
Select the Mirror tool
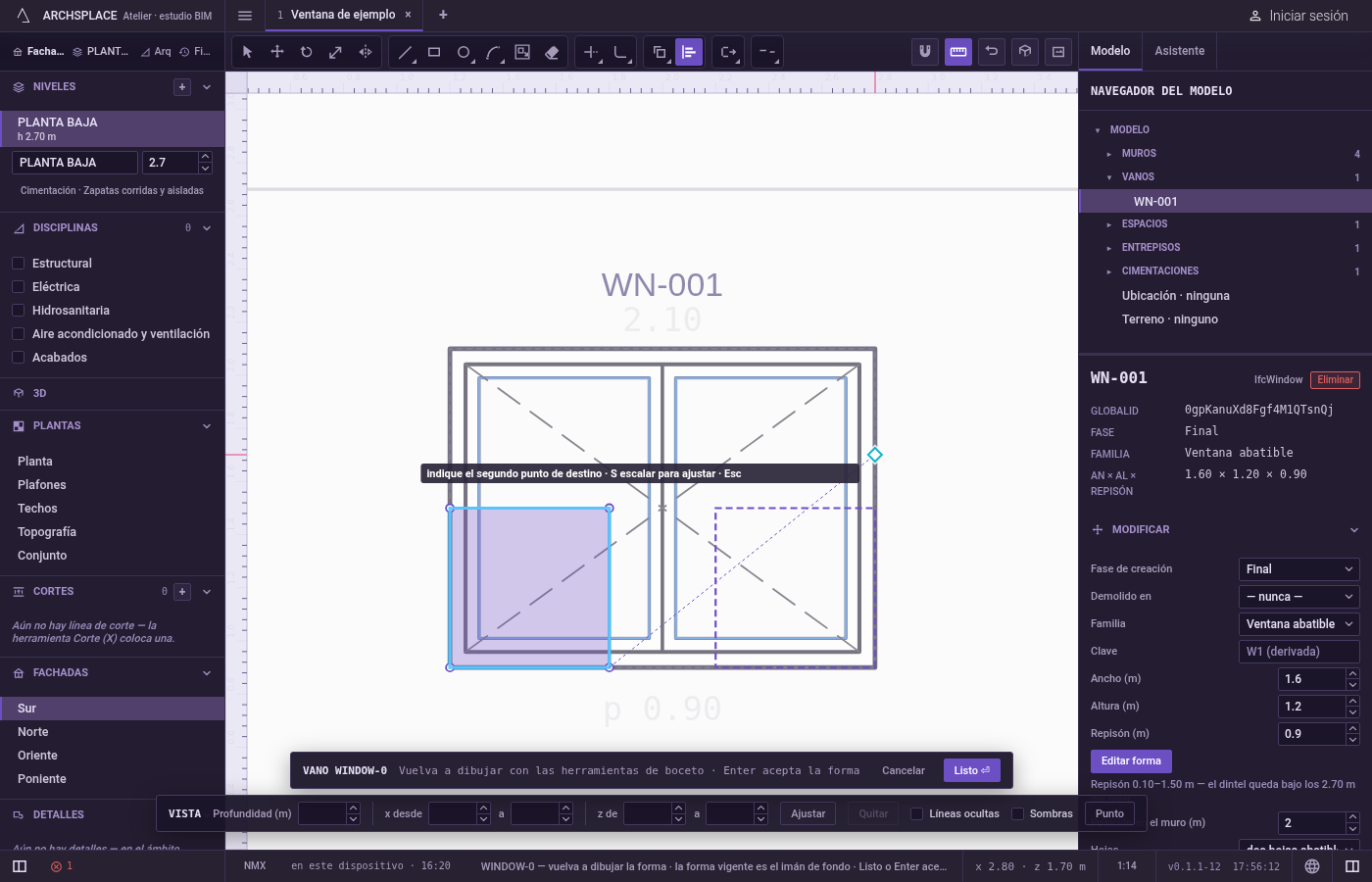click(366, 52)
